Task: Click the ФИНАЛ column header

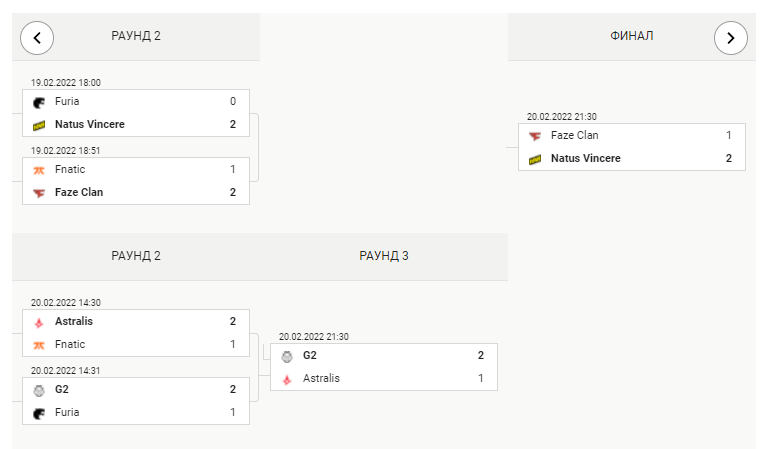Action: (x=632, y=36)
